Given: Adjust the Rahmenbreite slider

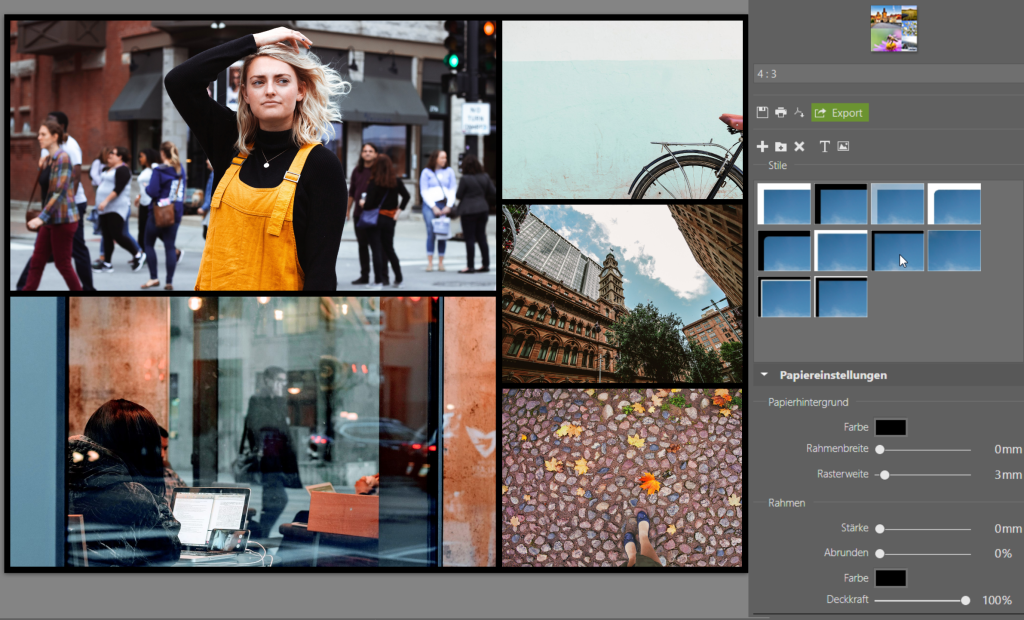Looking at the screenshot, I should coord(922,449).
